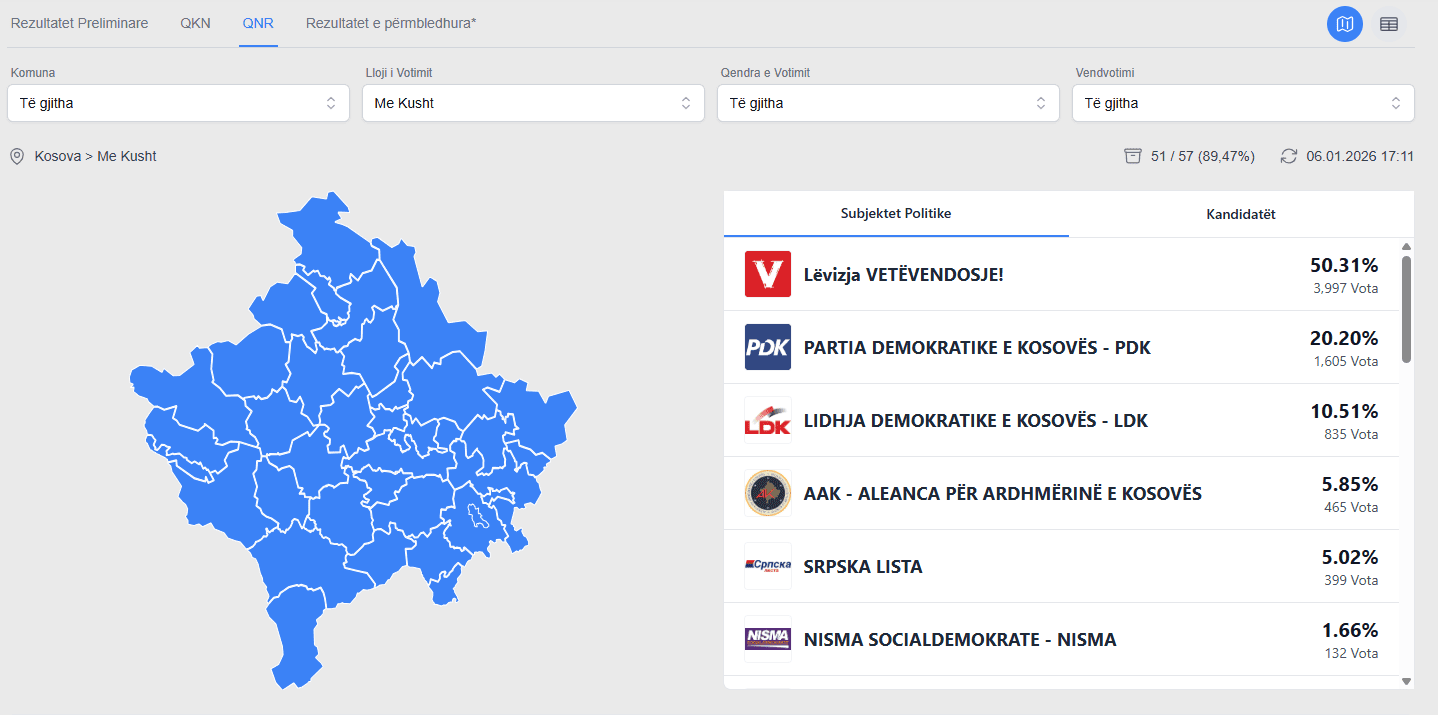The image size is (1438, 715).
Task: Open Rezultatet e përmbledhura tab
Action: [x=391, y=23]
